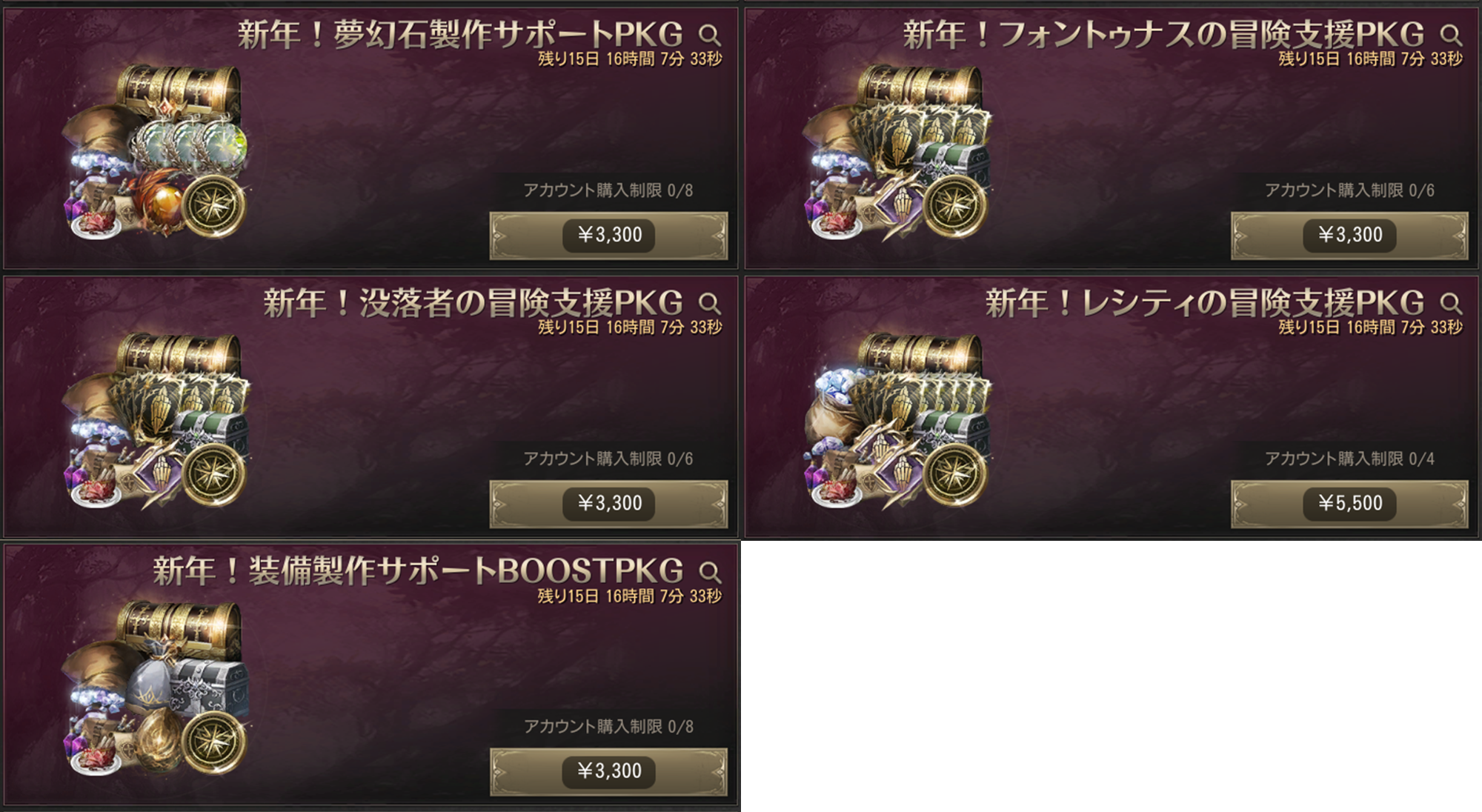Click the 新年！装備製作サポートBOOSTPKG title
The height and width of the screenshot is (812, 1482).
(418, 571)
